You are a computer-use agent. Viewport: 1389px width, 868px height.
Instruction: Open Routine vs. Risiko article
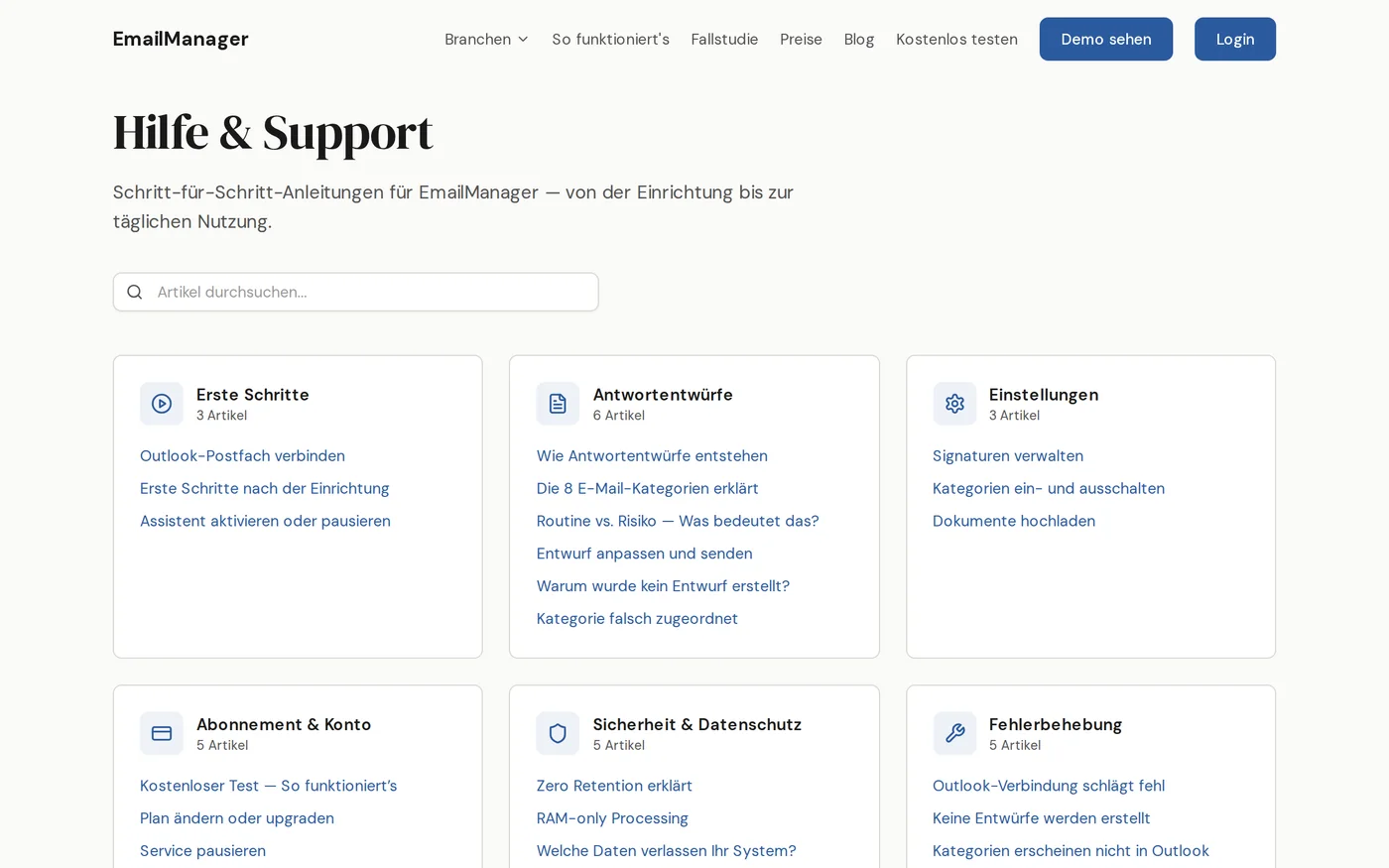point(678,521)
